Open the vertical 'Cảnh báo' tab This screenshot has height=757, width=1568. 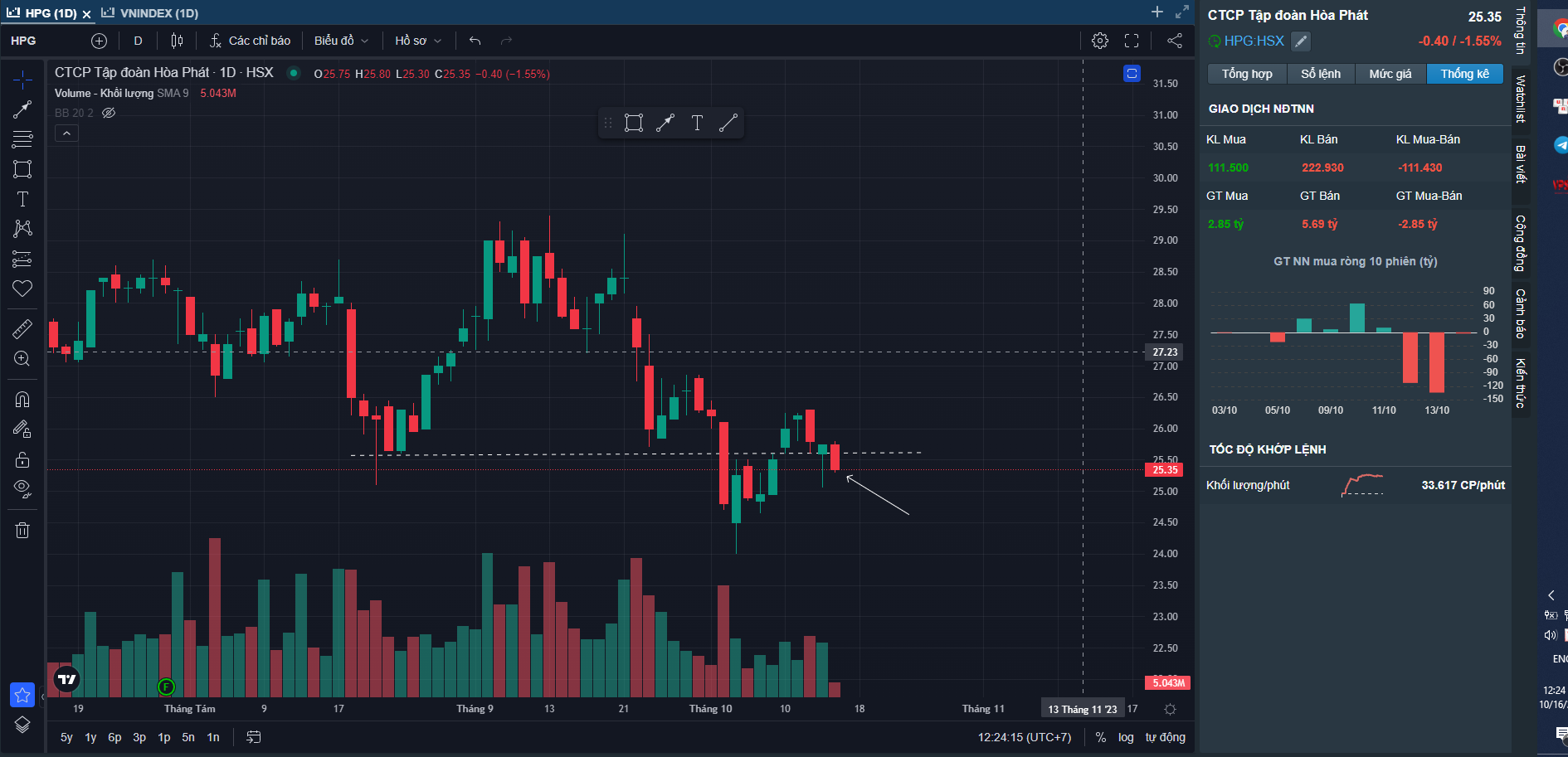click(1521, 313)
